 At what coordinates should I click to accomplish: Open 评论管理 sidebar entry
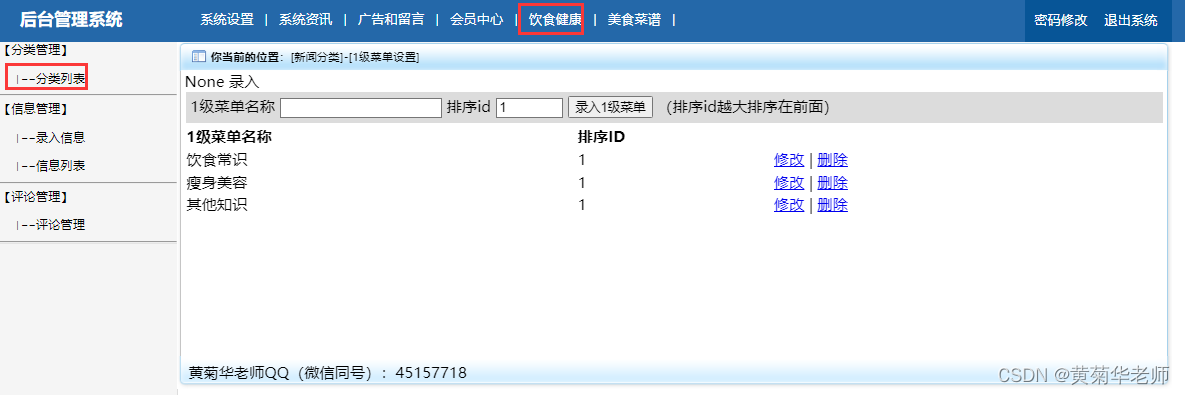(60, 224)
